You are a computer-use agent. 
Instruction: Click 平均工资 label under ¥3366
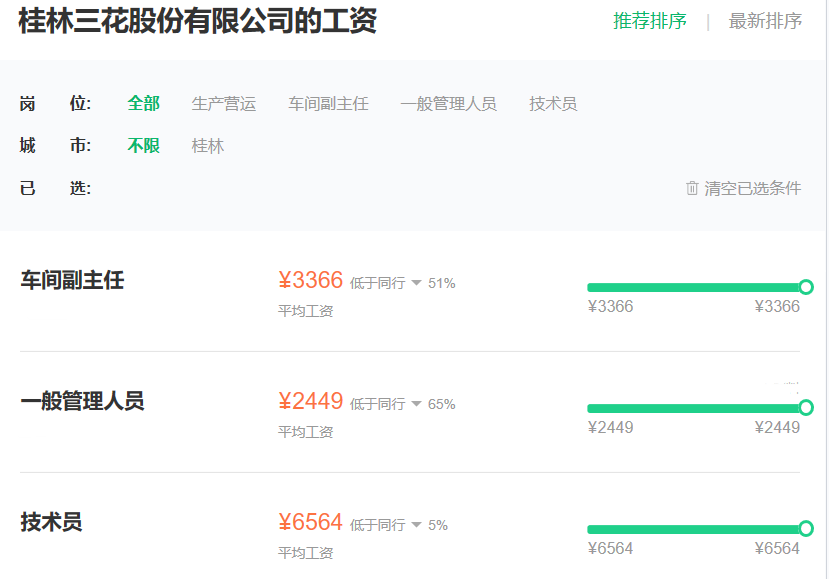306,311
